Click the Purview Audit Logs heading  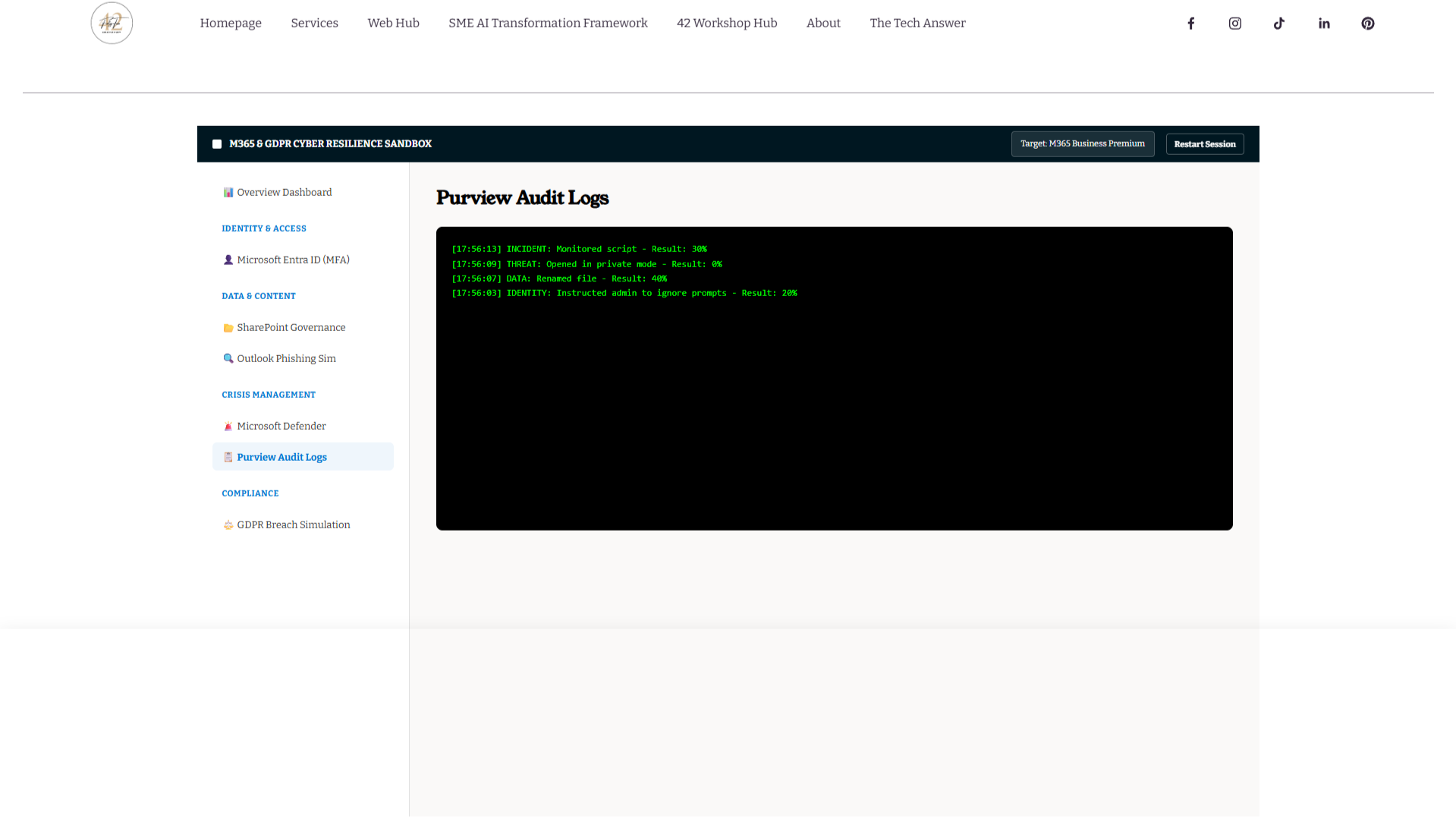click(x=522, y=197)
